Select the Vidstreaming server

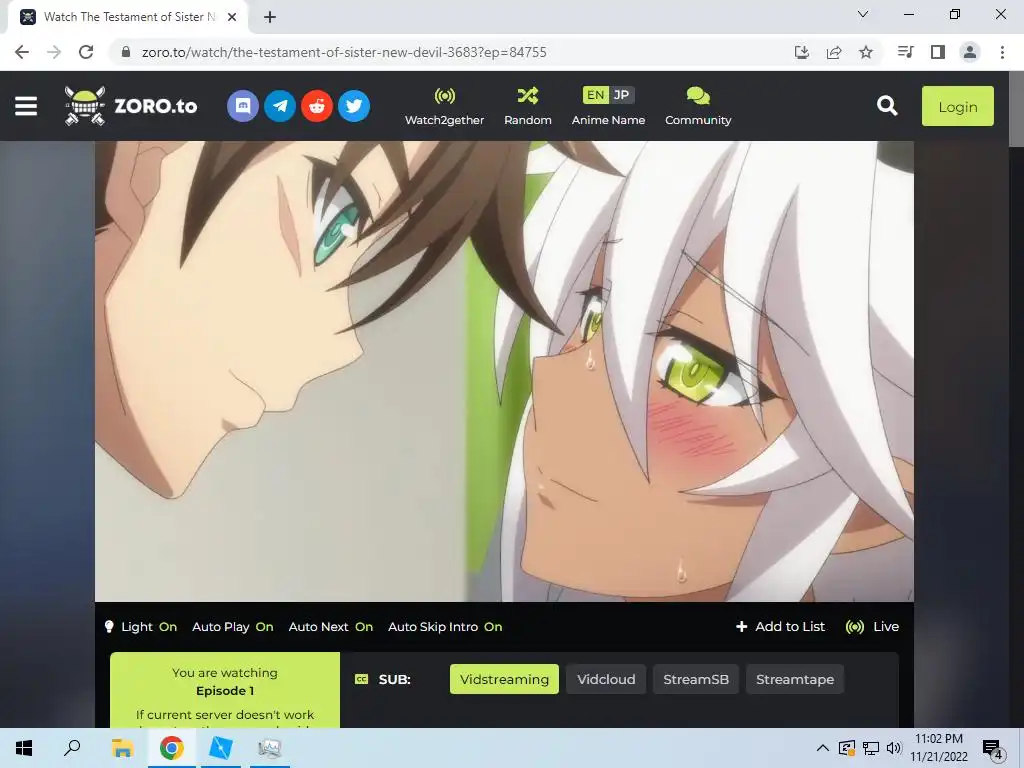tap(504, 679)
